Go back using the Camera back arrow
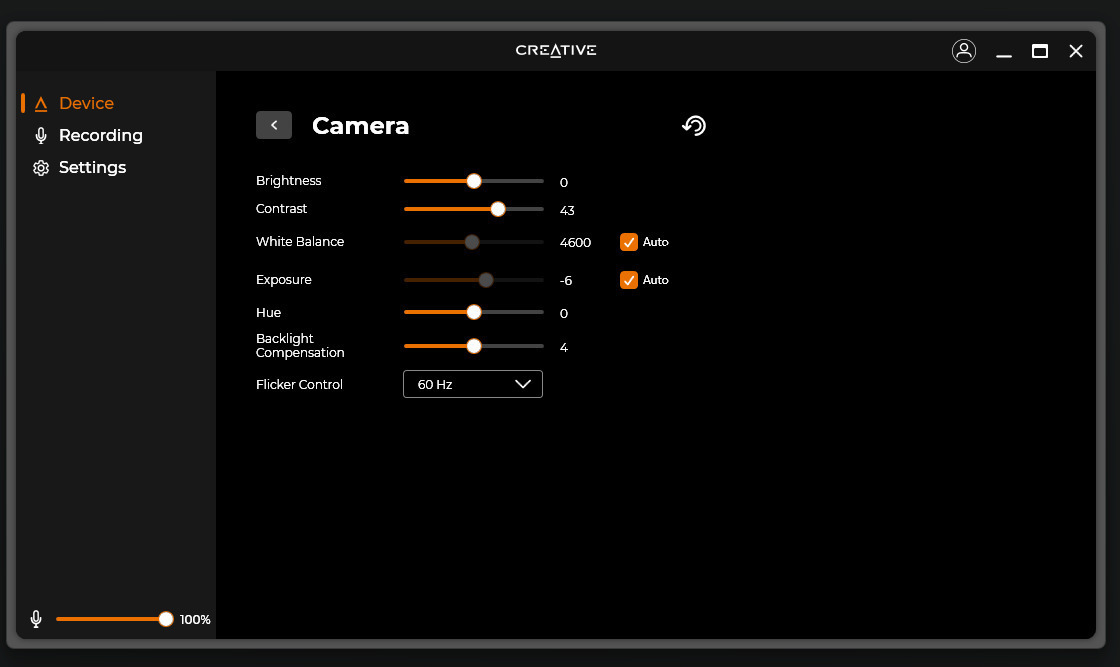This screenshot has width=1120, height=667. pyautogui.click(x=274, y=125)
